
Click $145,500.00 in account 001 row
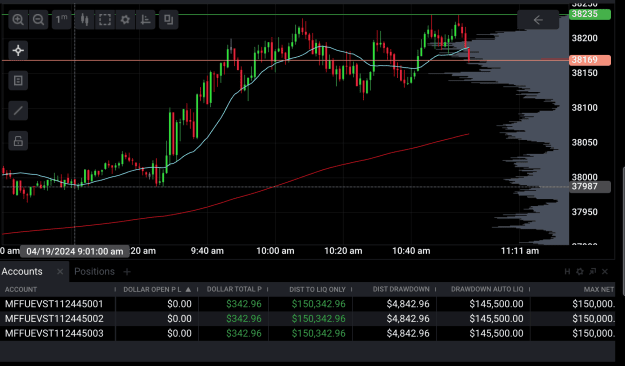pos(496,304)
